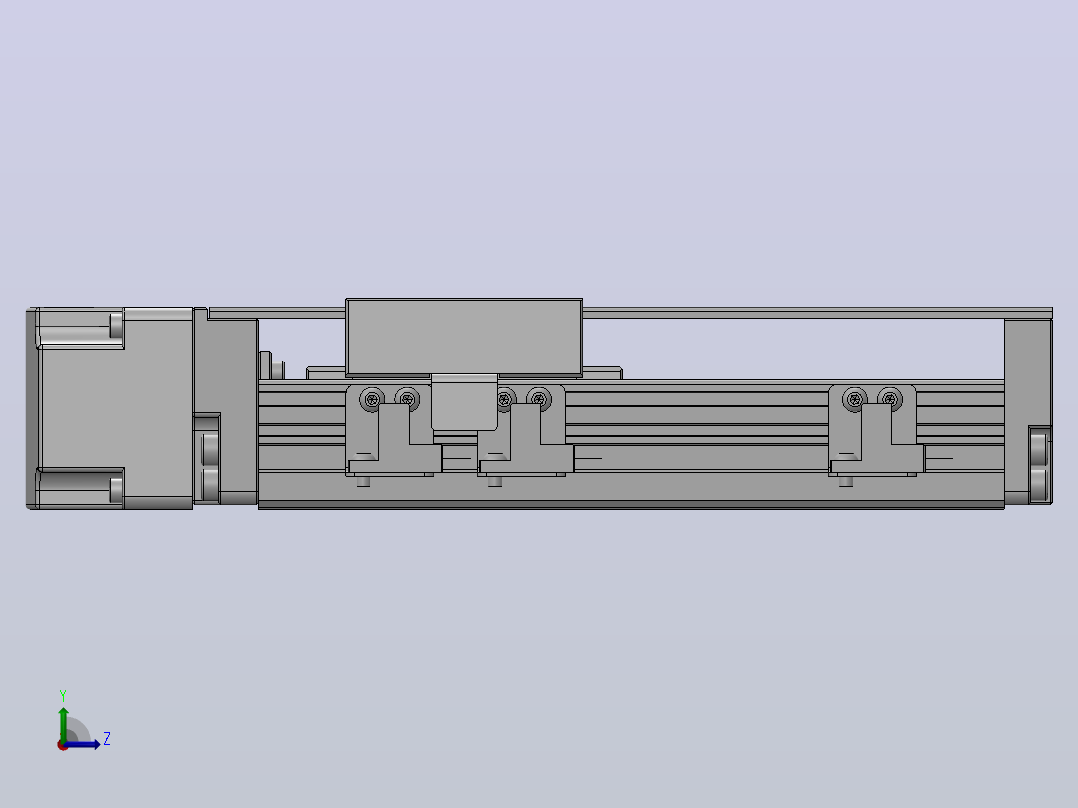
Task: Select the large carriage block on top of the rail
Action: click(464, 338)
